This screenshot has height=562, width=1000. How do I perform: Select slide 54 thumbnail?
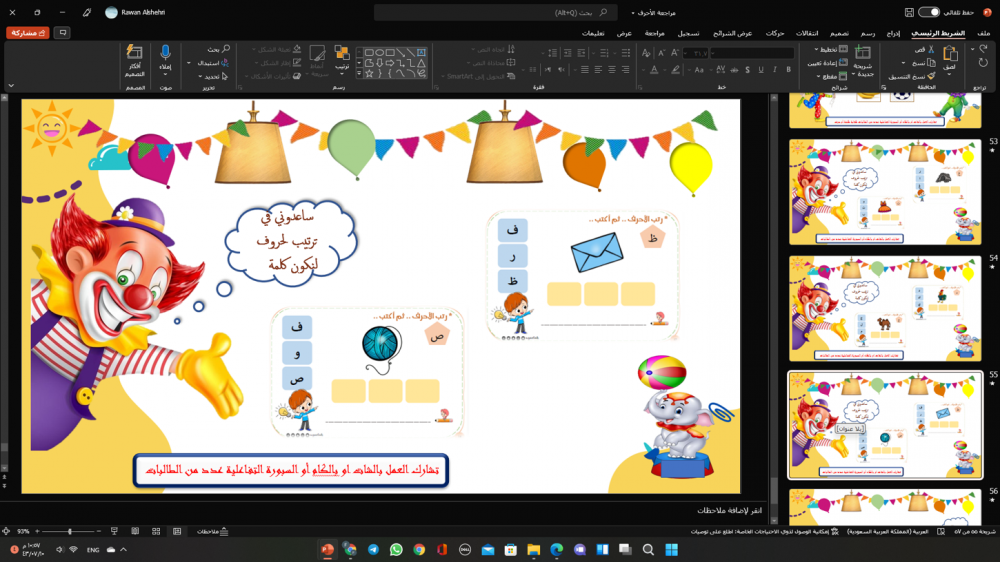tap(885, 309)
